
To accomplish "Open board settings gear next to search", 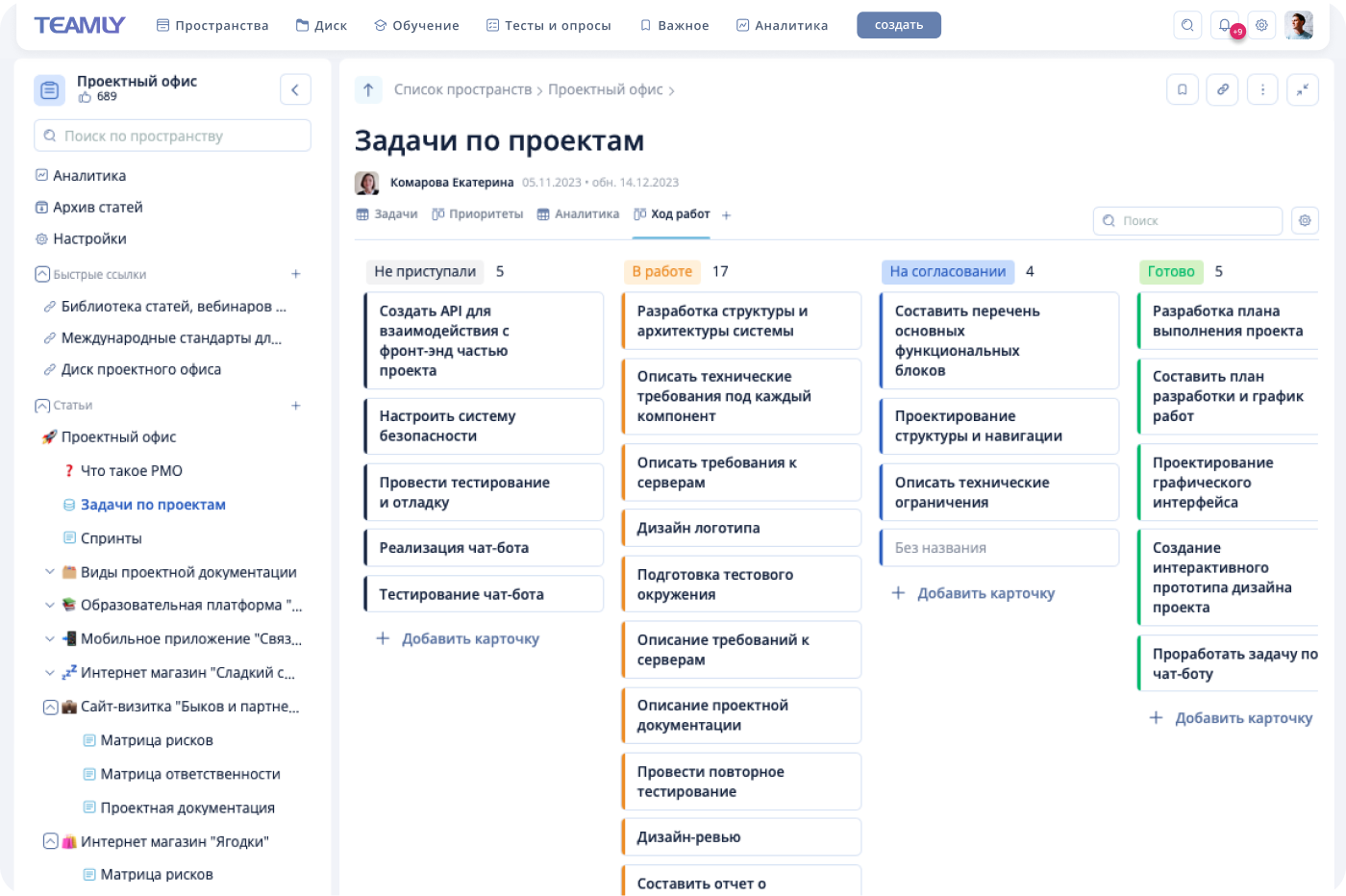I will (1305, 220).
